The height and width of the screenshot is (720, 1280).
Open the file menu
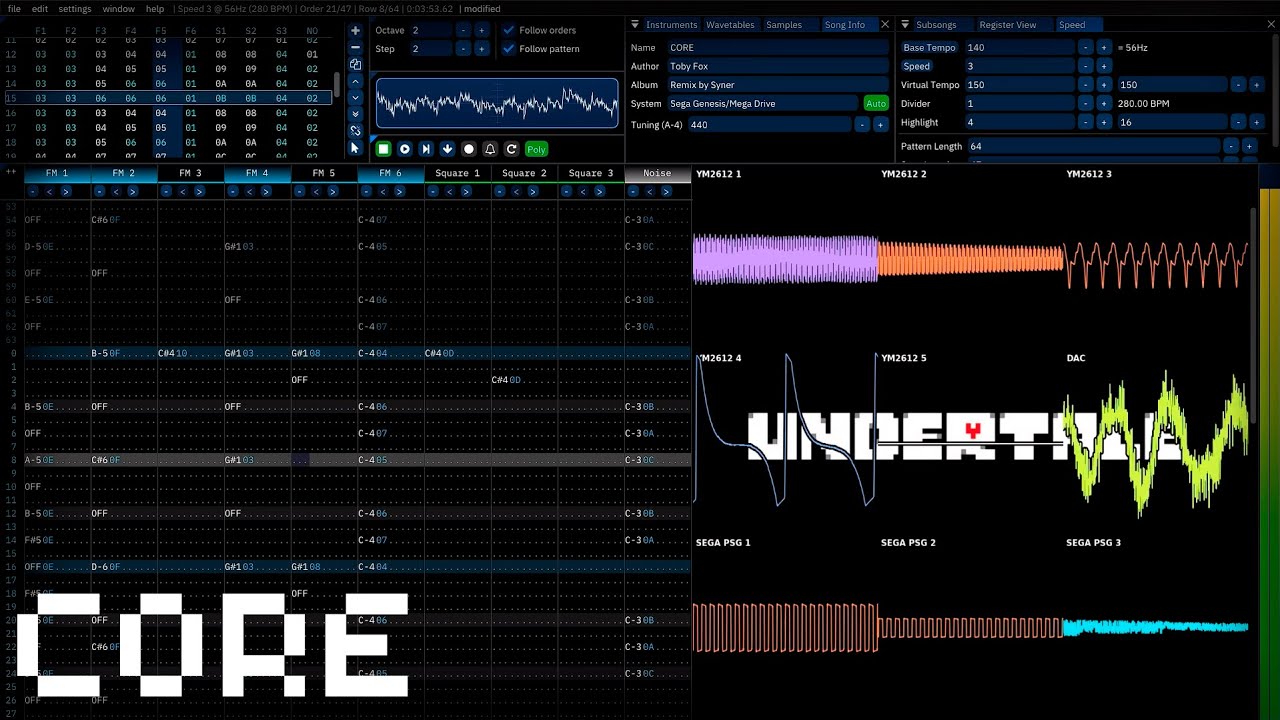pos(14,8)
